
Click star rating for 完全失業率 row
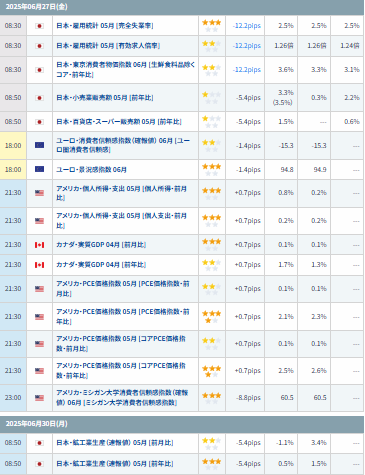pos(212,26)
